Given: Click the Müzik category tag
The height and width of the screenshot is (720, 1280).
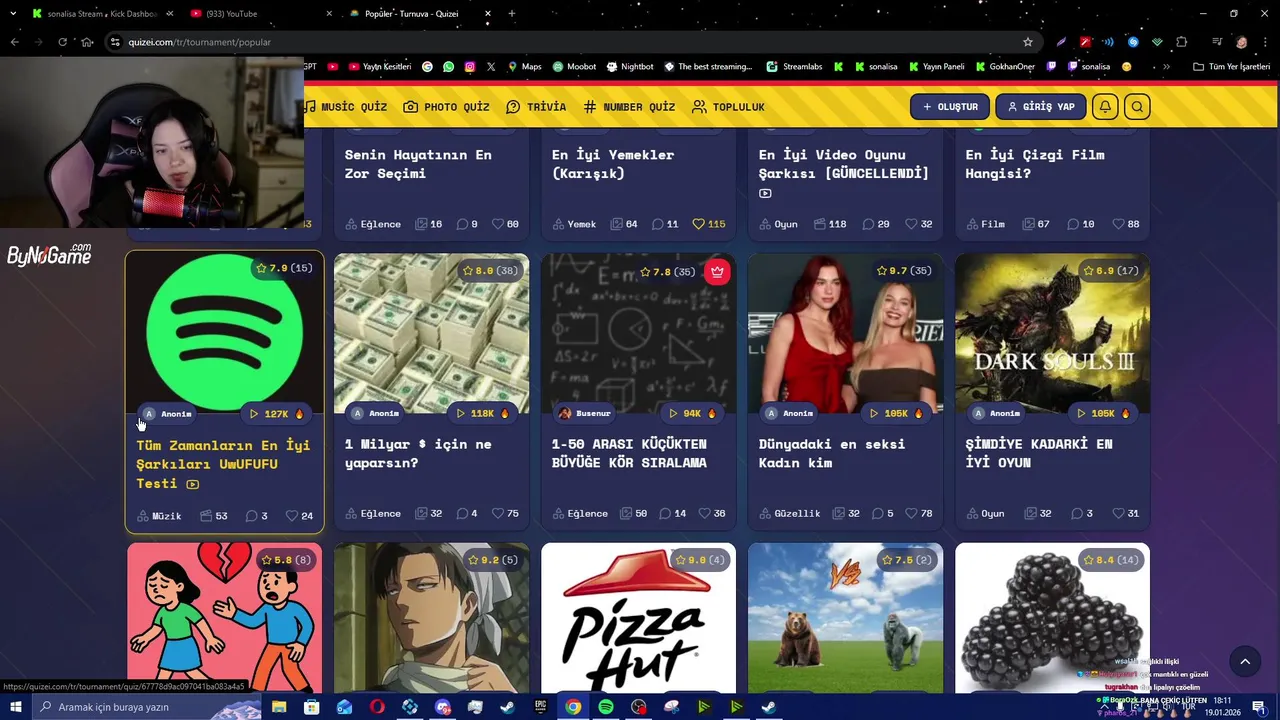Looking at the screenshot, I should pos(160,516).
